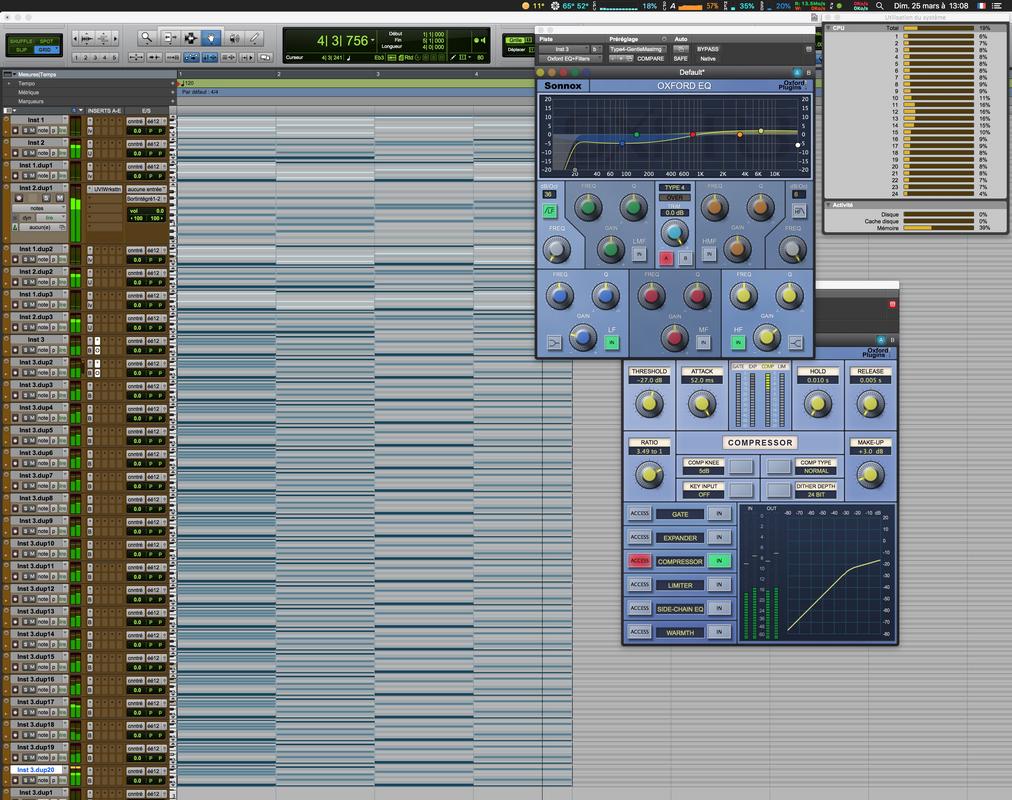Click the BYPASS button in plugin header
The height and width of the screenshot is (800, 1012).
click(707, 49)
